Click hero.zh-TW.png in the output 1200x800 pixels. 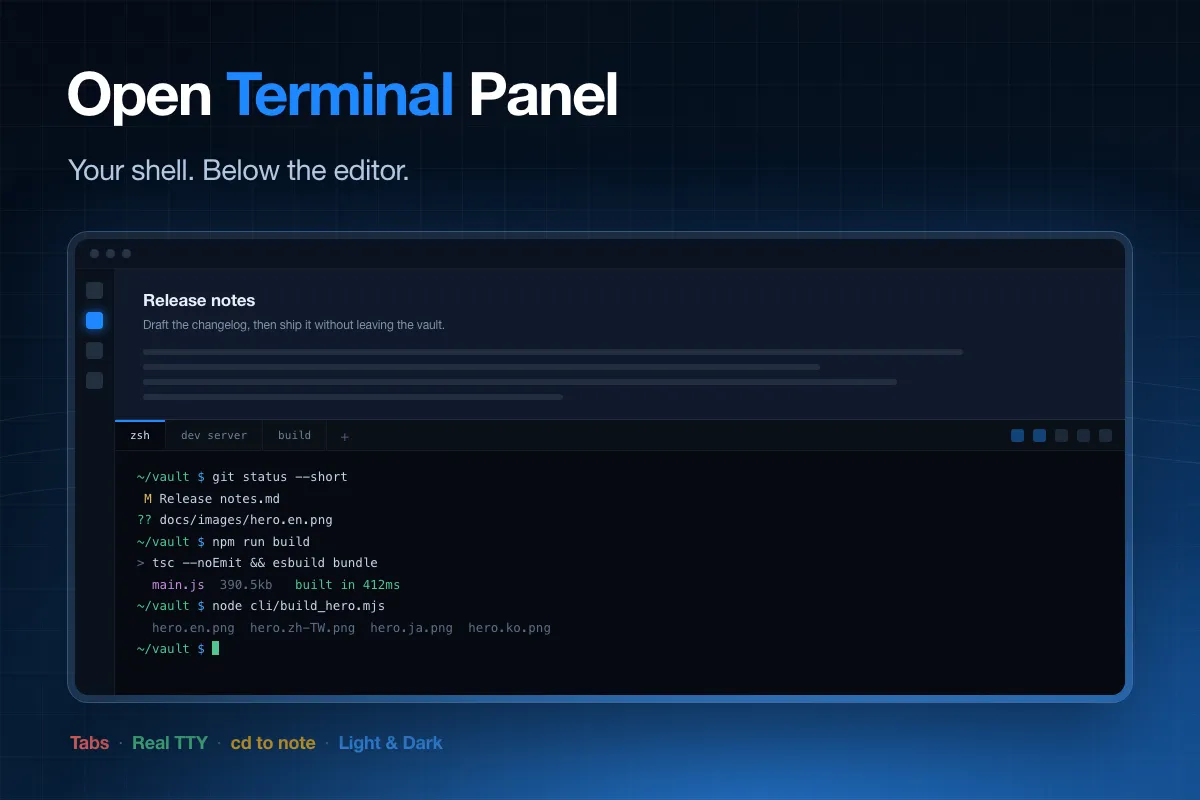[302, 628]
